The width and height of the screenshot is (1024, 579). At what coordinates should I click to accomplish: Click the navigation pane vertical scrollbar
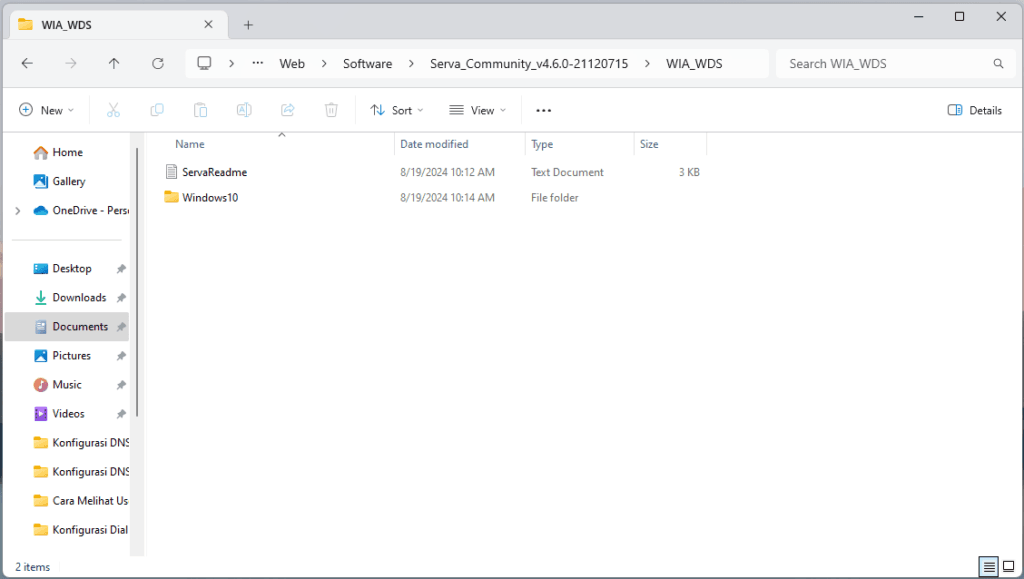pos(137,280)
